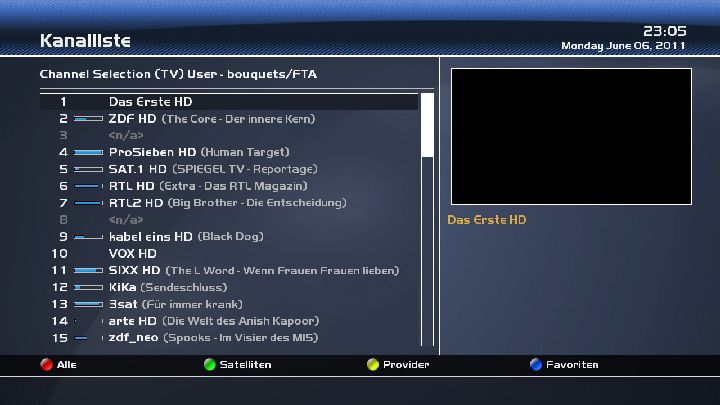Click Extra - Das RTL Magazin text
Screen dimensions: 720x405
[x=234, y=186]
